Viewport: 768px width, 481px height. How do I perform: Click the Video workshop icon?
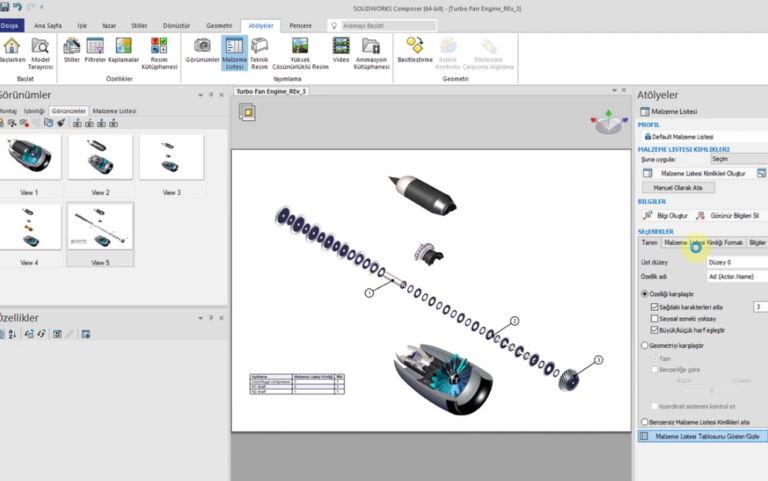point(341,50)
